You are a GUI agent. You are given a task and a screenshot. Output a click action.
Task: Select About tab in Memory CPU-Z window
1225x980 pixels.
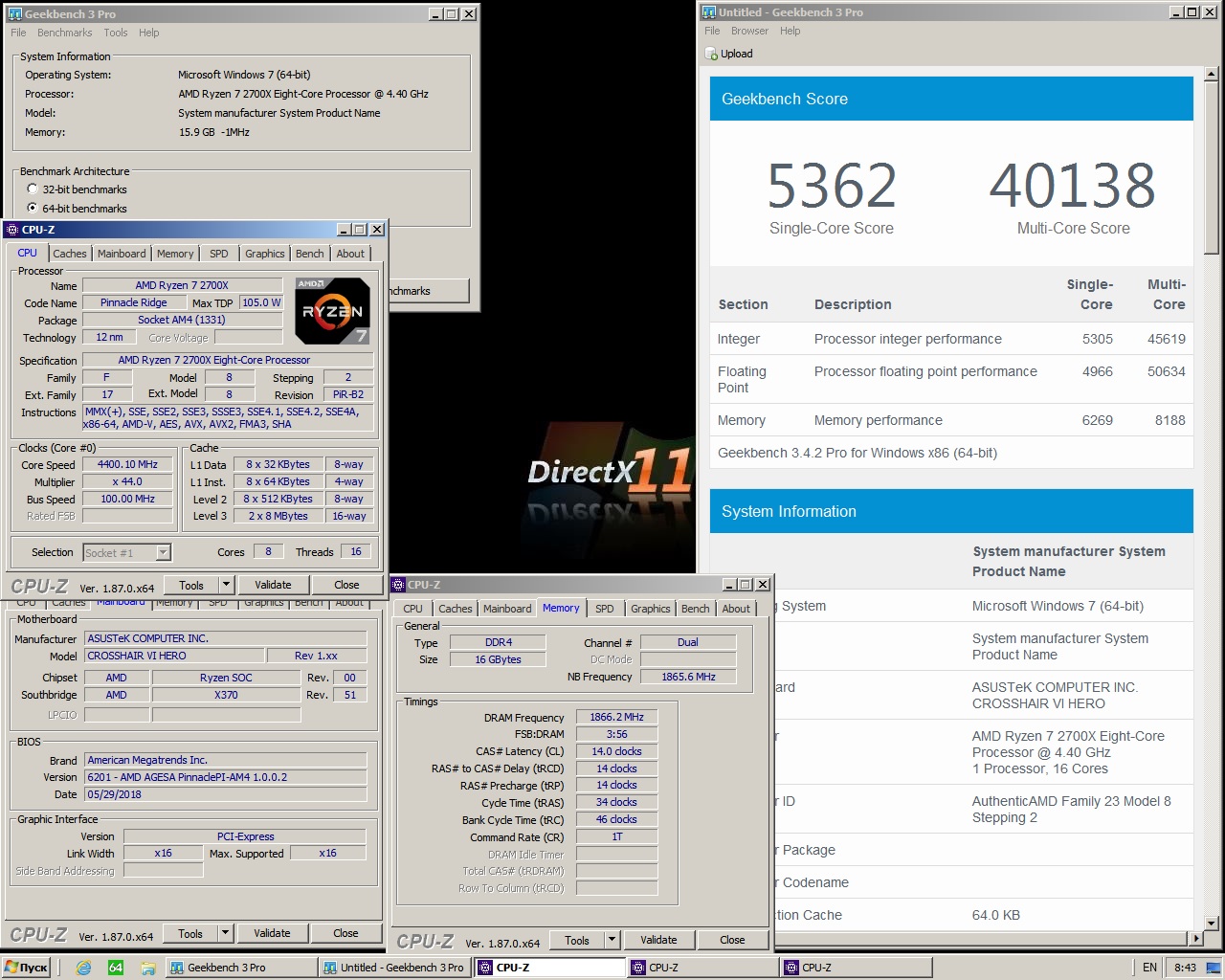pyautogui.click(x=736, y=609)
